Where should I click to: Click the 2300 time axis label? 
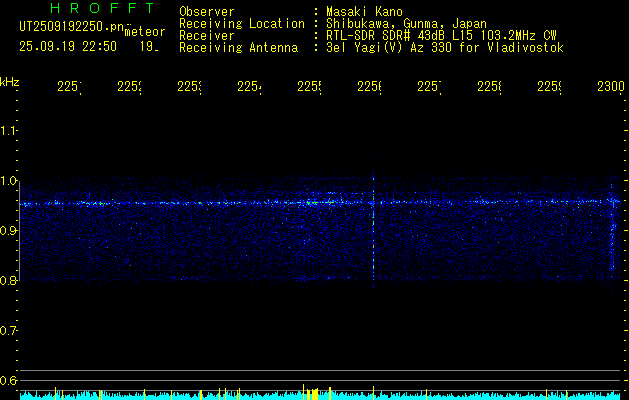pos(611,86)
